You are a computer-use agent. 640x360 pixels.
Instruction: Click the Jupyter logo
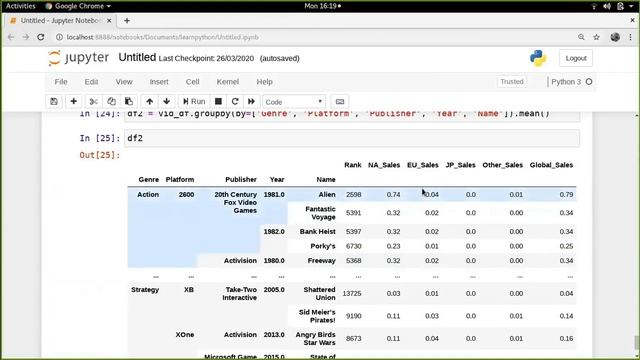point(78,58)
